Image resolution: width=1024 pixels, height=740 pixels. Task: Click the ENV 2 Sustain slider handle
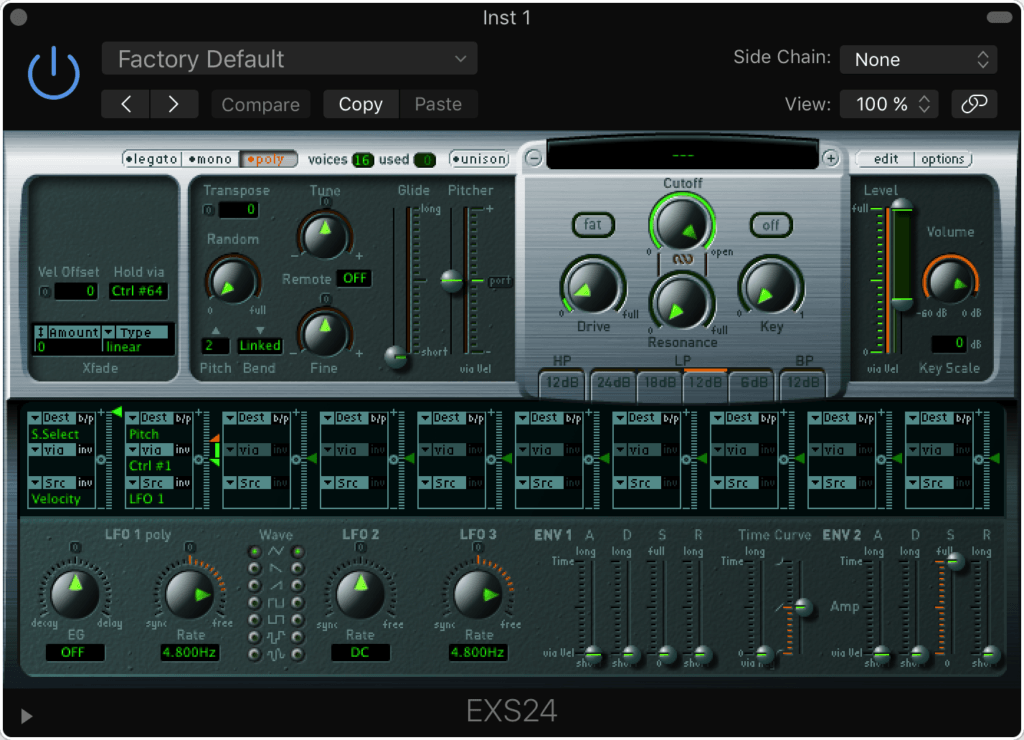(954, 561)
